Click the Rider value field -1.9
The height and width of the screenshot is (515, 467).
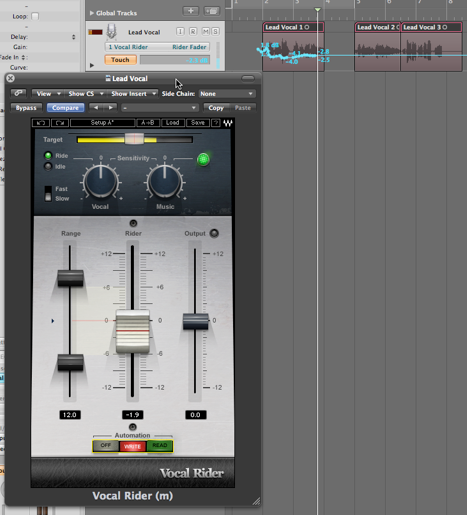[133, 415]
